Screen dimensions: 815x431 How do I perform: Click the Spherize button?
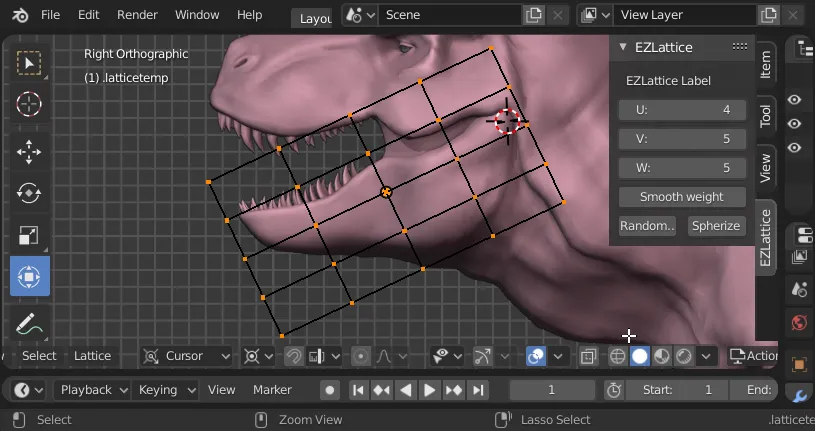(x=716, y=226)
